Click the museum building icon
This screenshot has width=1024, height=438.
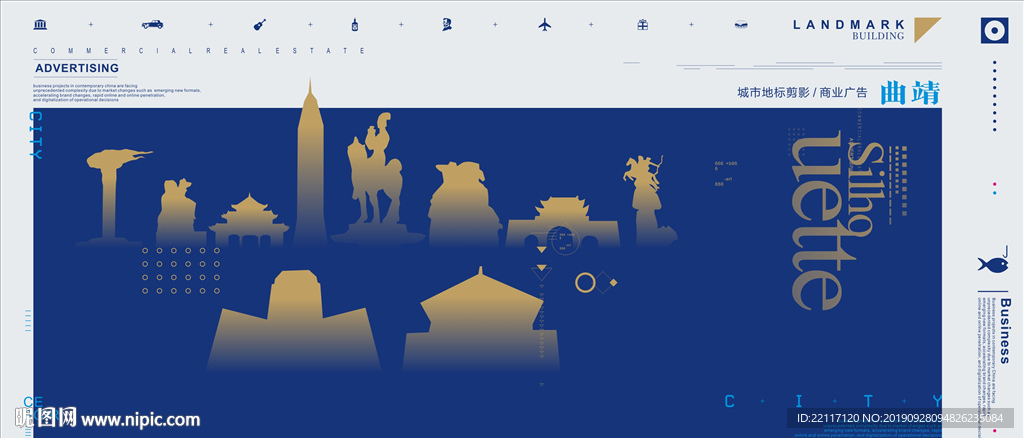tap(40, 25)
